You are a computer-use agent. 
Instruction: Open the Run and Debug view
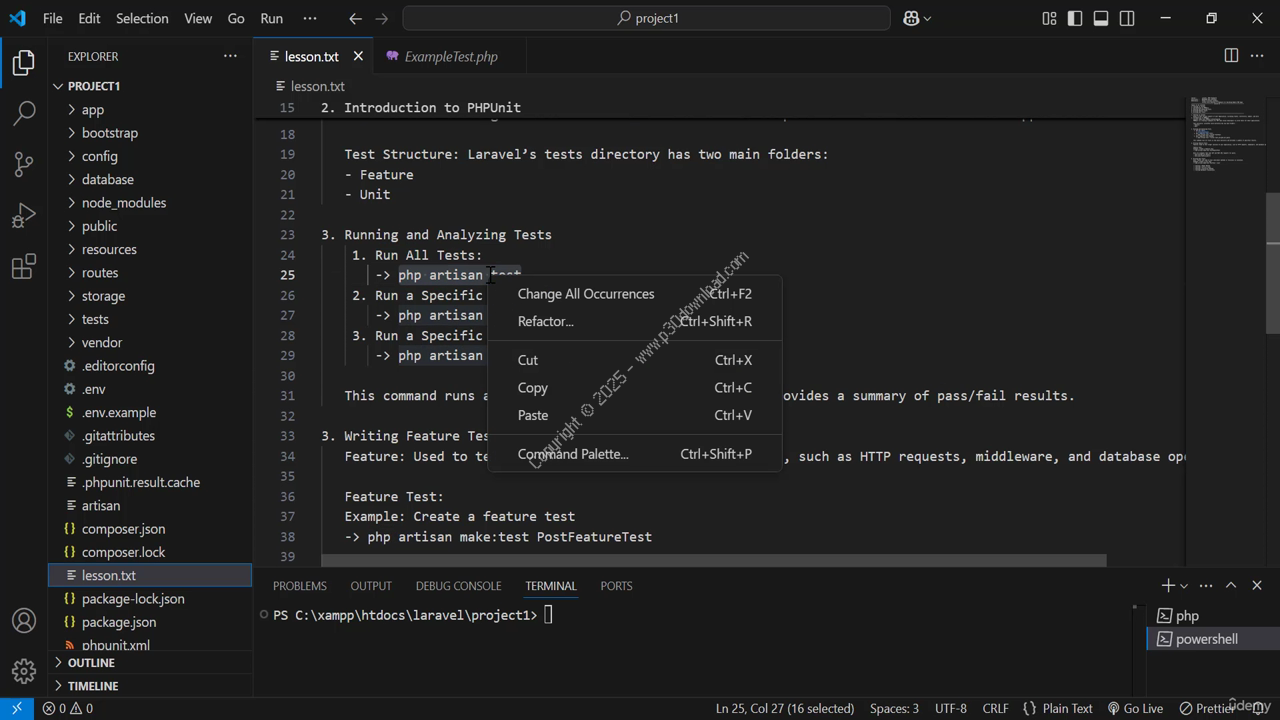coord(24,215)
